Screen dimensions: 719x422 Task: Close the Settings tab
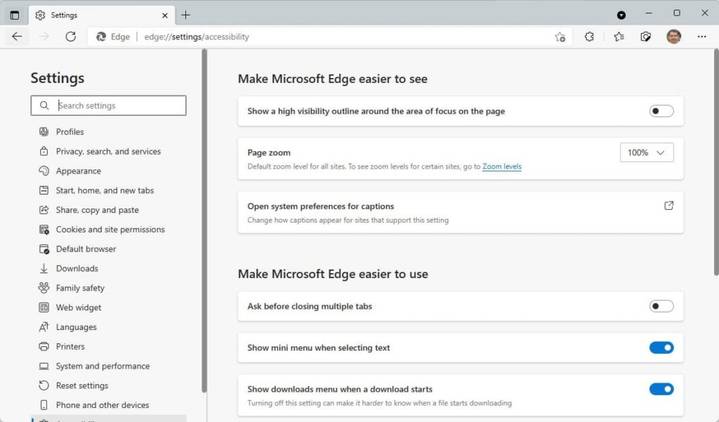[165, 16]
